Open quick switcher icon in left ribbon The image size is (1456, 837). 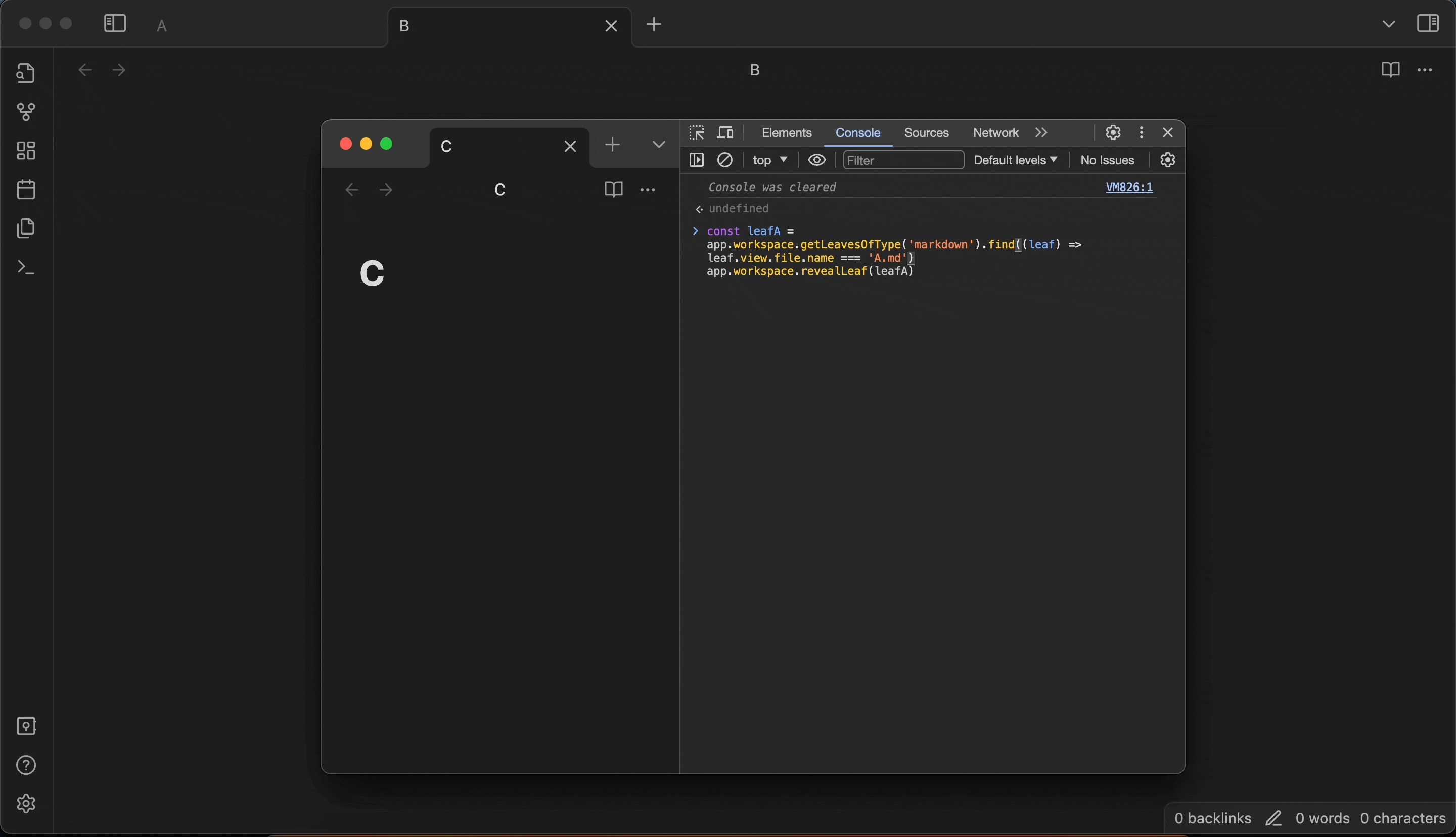point(26,73)
